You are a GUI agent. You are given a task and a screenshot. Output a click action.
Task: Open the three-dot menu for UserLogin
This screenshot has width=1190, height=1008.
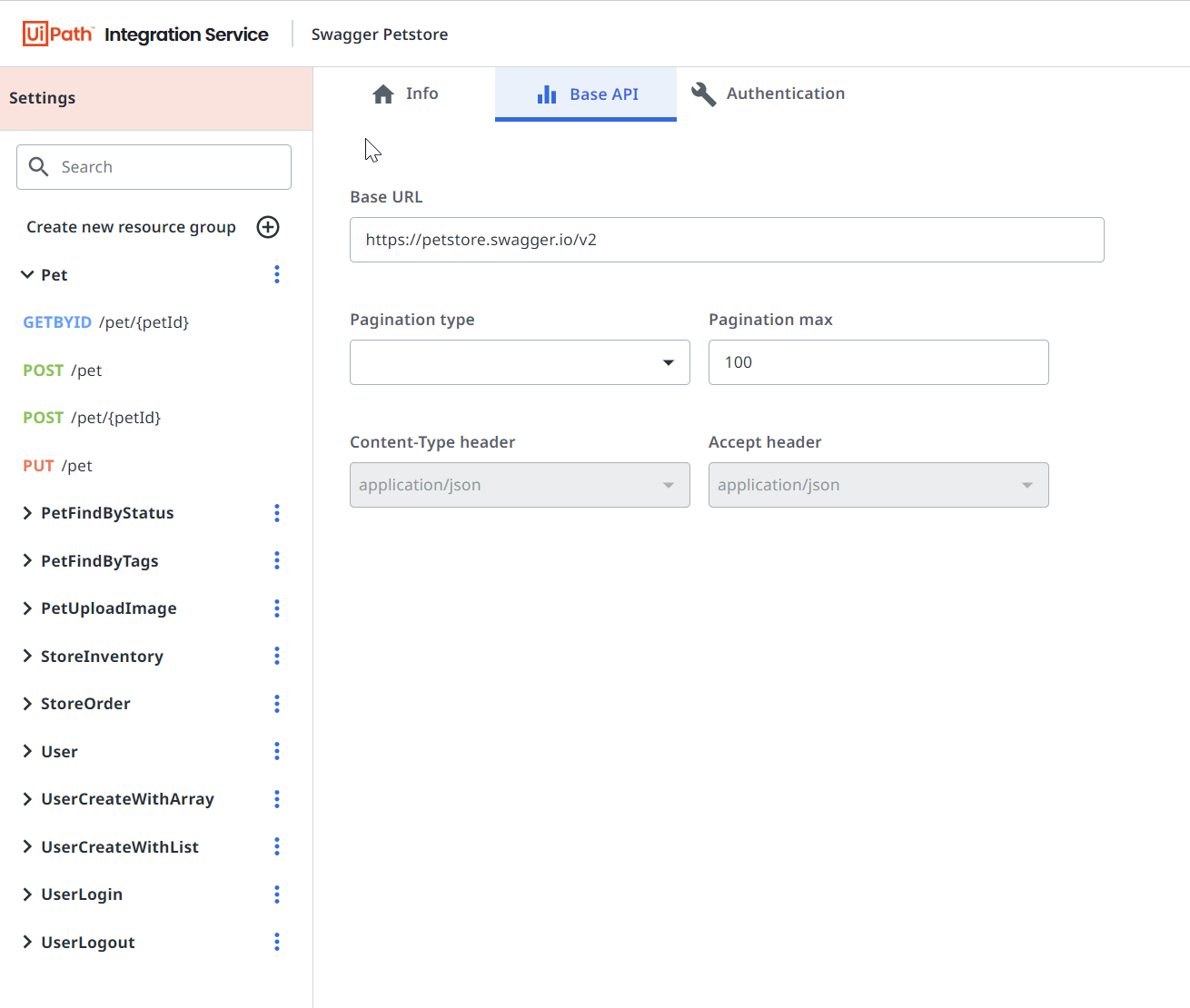(x=277, y=894)
